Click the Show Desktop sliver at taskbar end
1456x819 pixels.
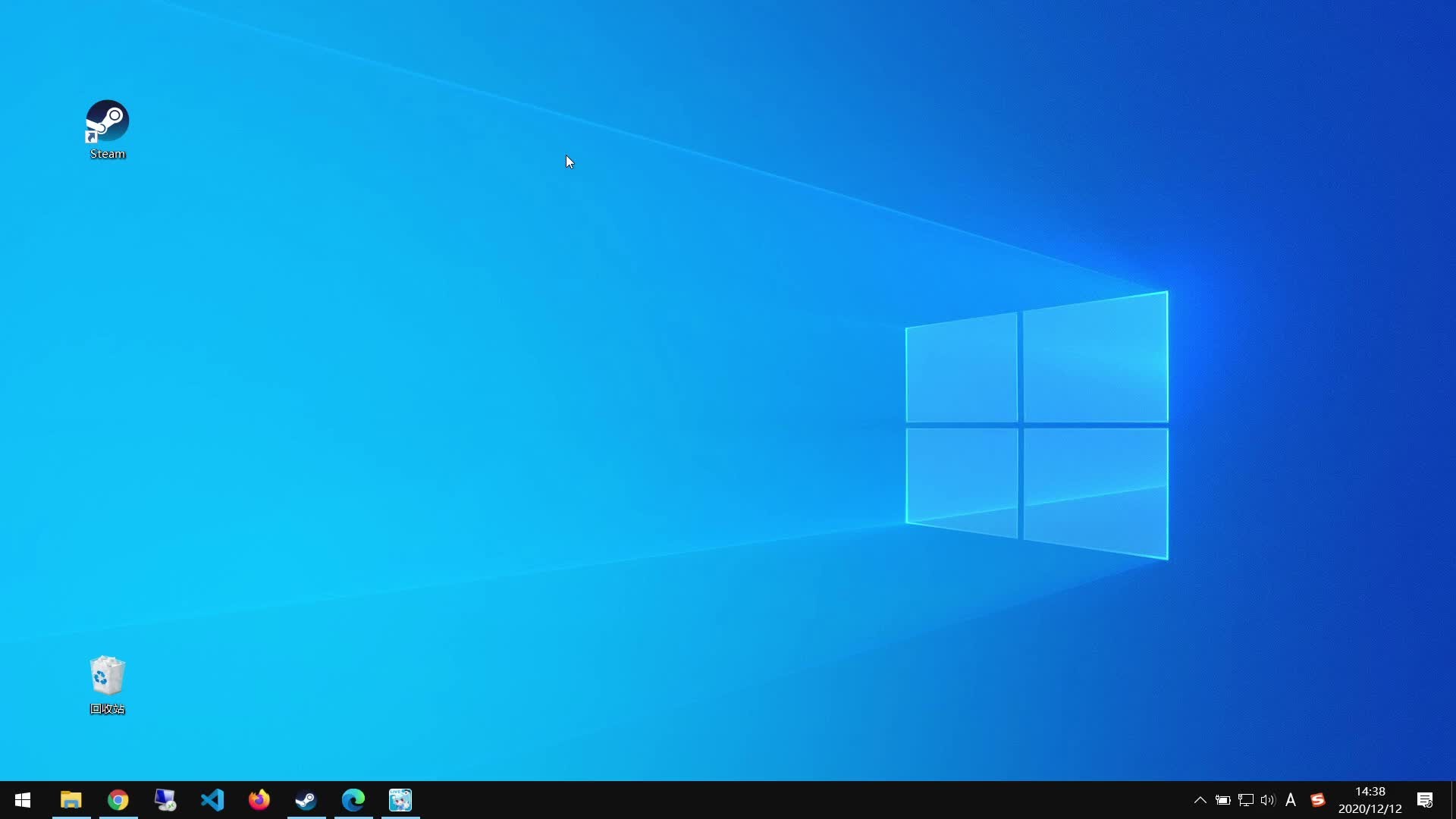[x=1453, y=800]
